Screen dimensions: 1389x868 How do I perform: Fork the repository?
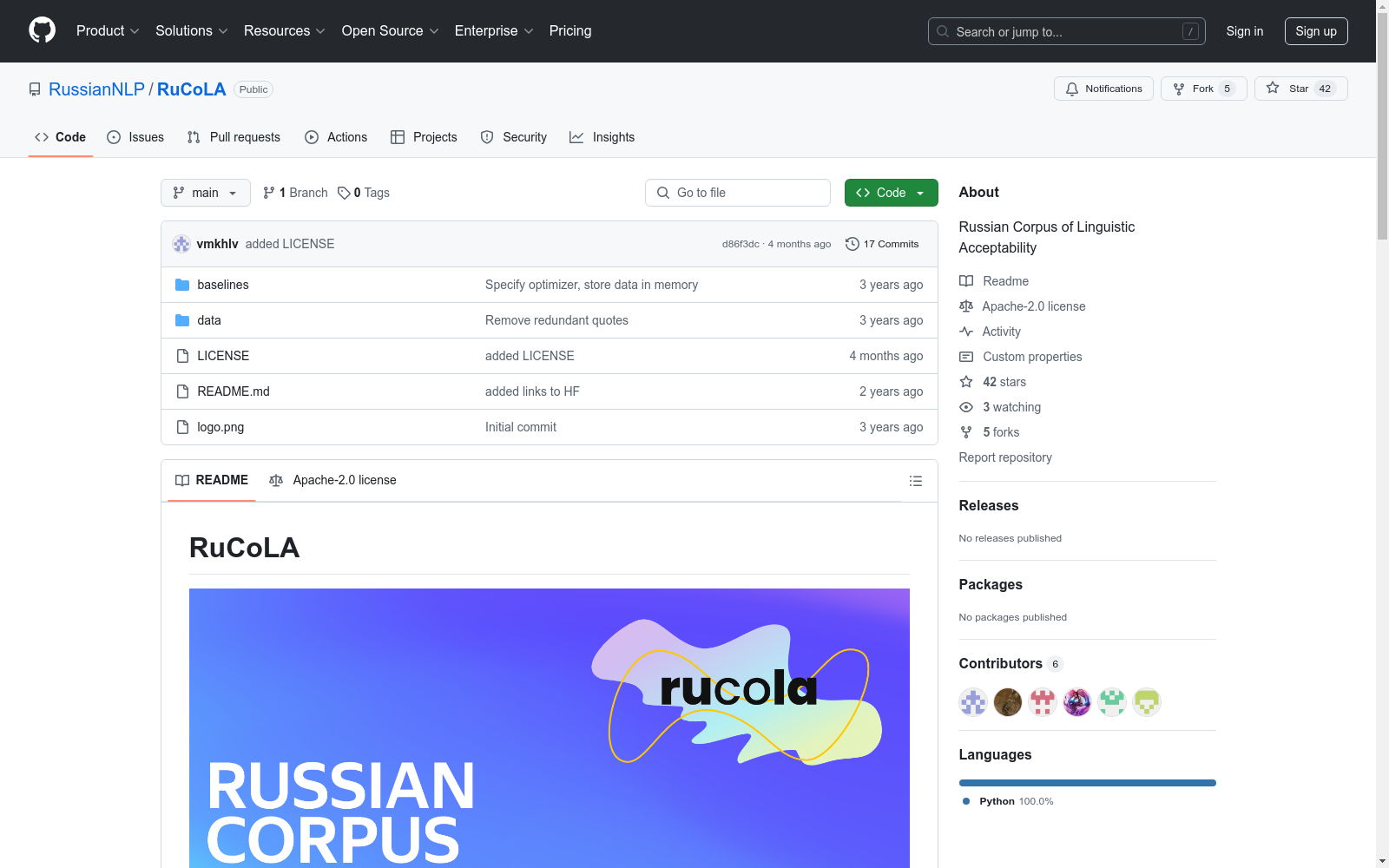click(x=1203, y=89)
